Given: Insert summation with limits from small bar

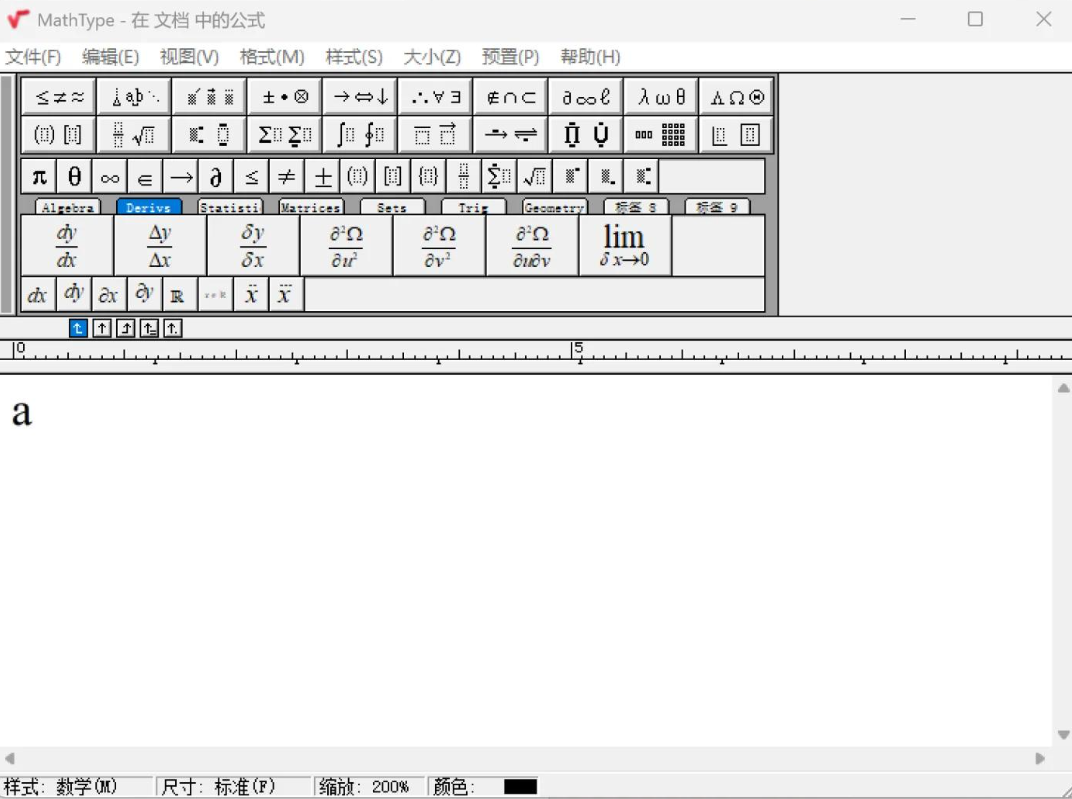Looking at the screenshot, I should point(500,177).
